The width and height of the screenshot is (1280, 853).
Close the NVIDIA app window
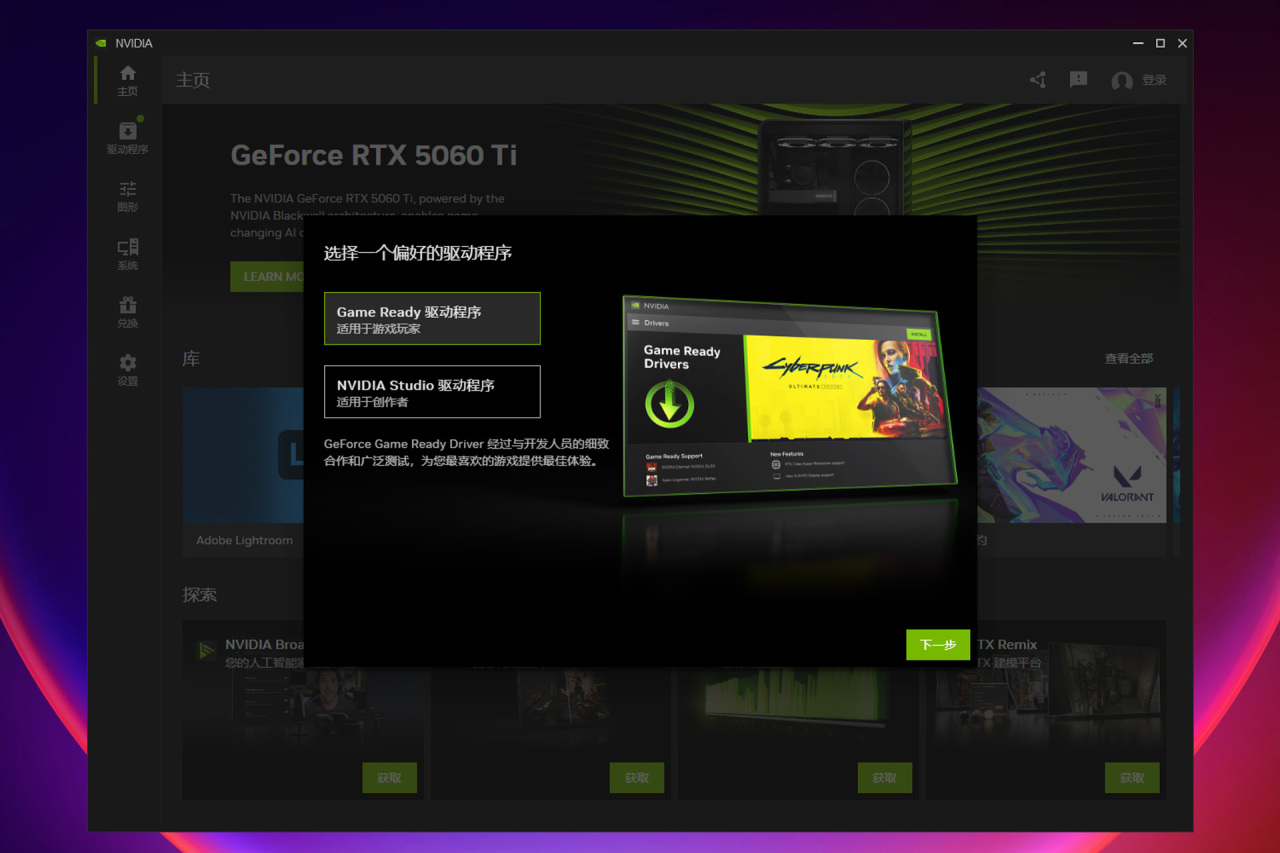(x=1182, y=43)
